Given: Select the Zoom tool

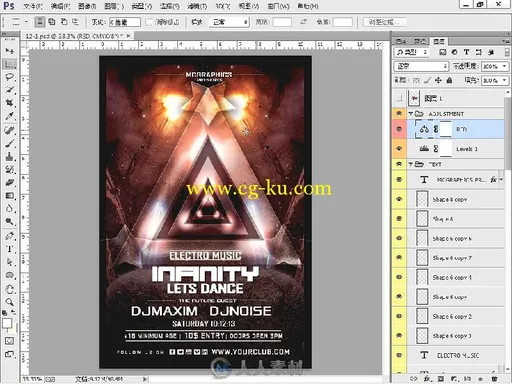Looking at the screenshot, I should 9,302.
